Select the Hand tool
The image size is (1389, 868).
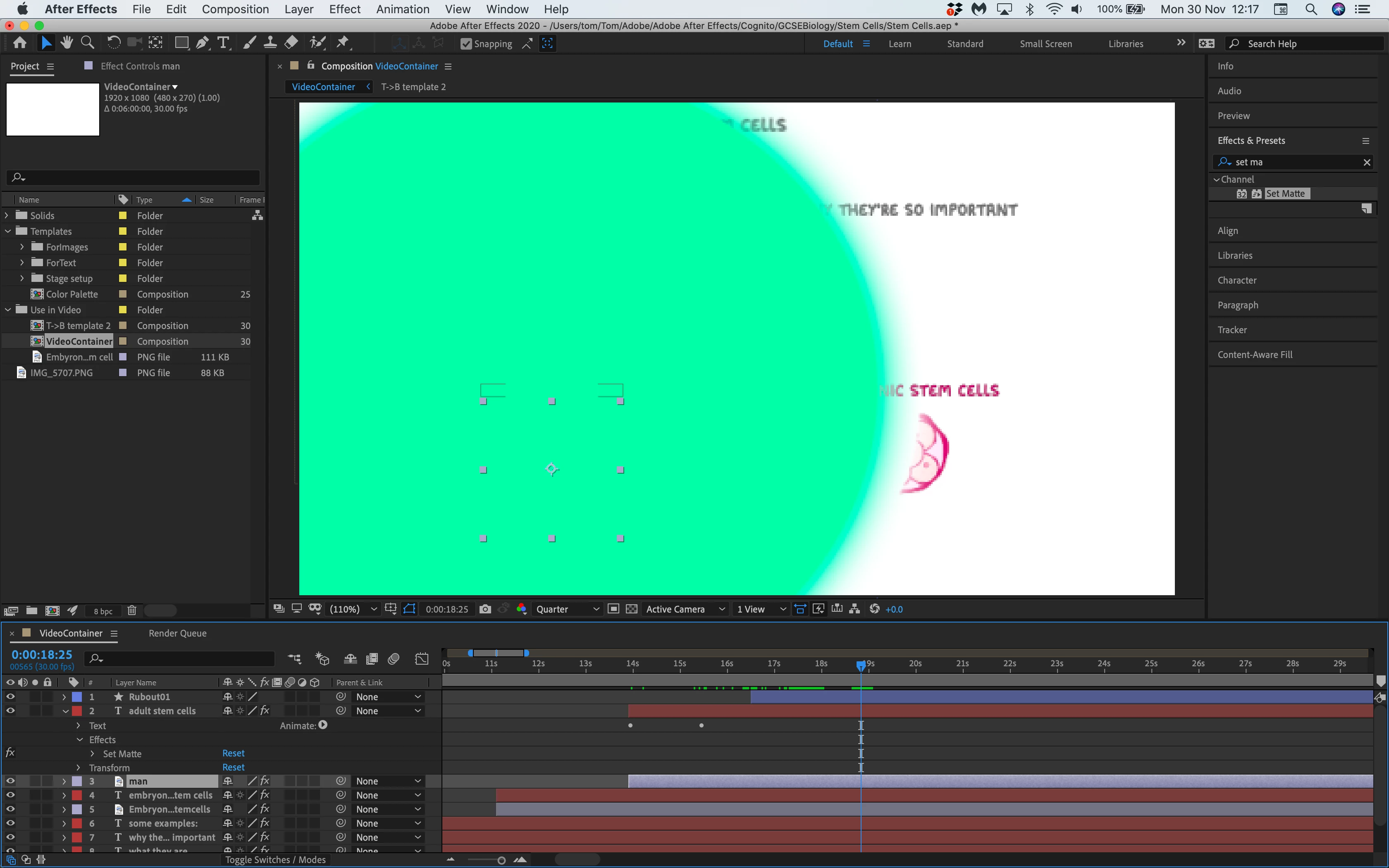coord(67,43)
